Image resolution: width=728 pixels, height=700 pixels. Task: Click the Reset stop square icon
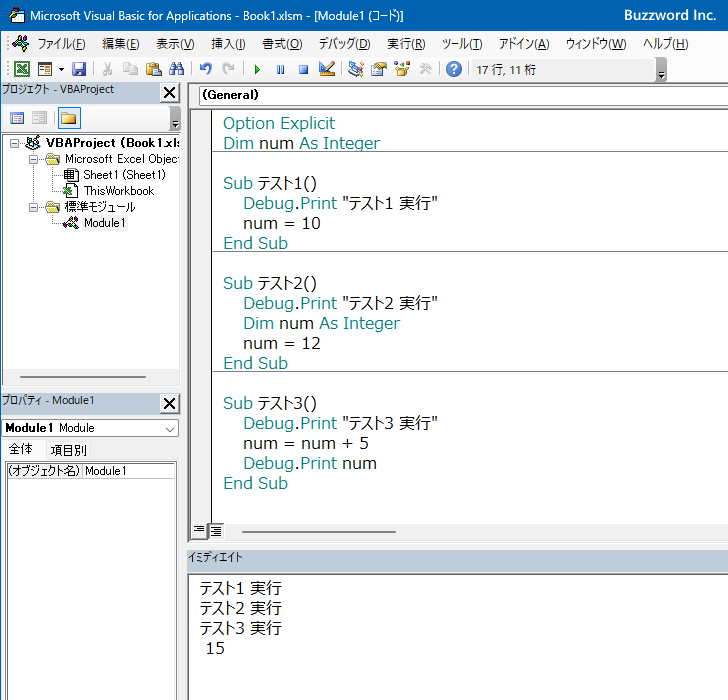point(303,69)
